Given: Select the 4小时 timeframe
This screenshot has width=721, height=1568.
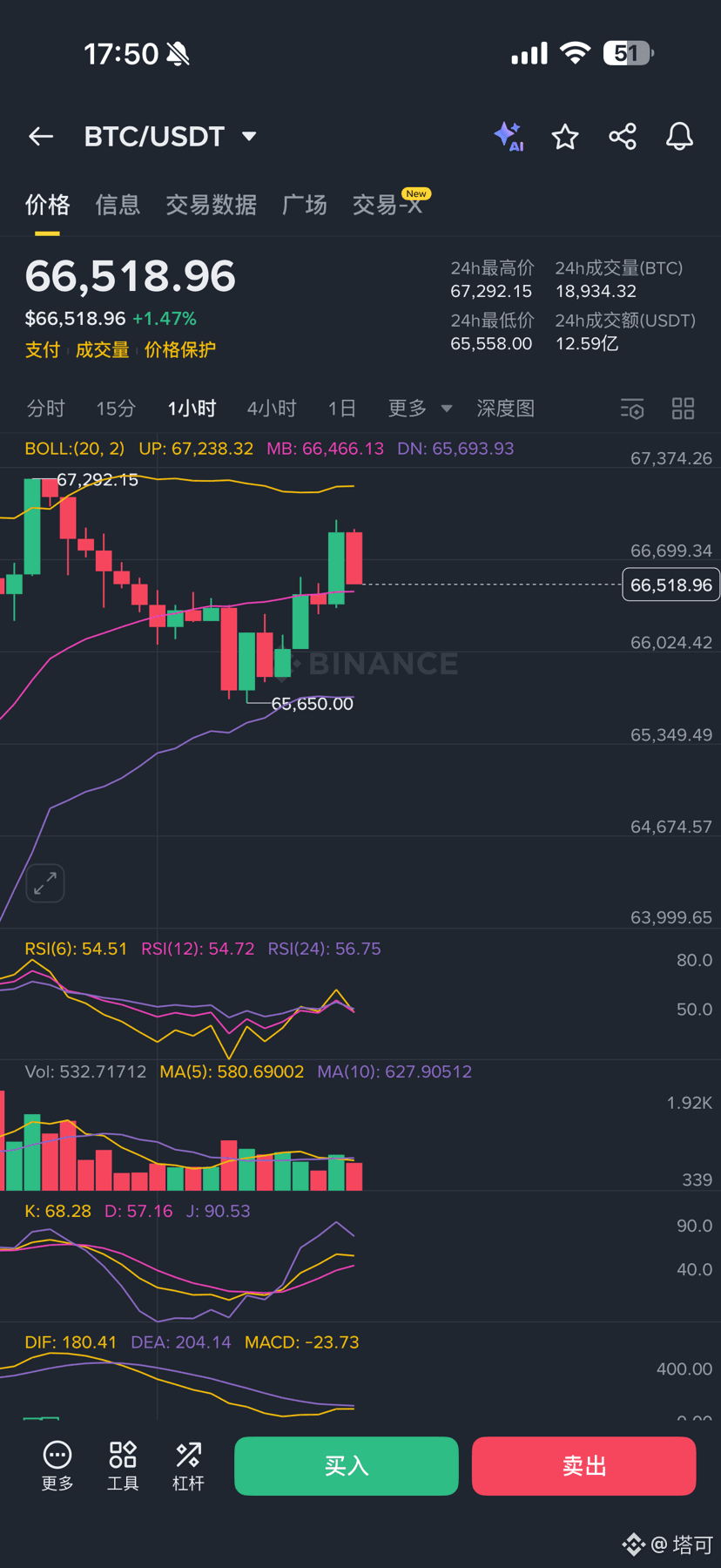Looking at the screenshot, I should pyautogui.click(x=272, y=409).
